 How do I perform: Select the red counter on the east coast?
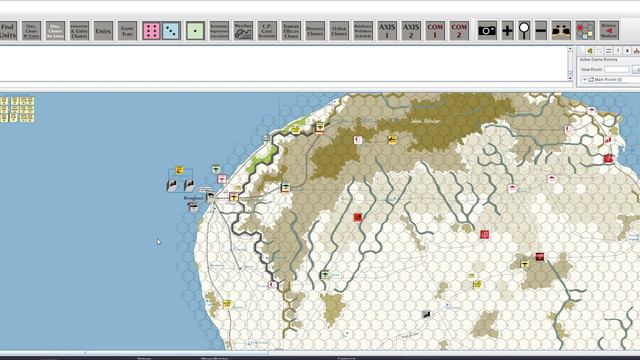tap(609, 158)
